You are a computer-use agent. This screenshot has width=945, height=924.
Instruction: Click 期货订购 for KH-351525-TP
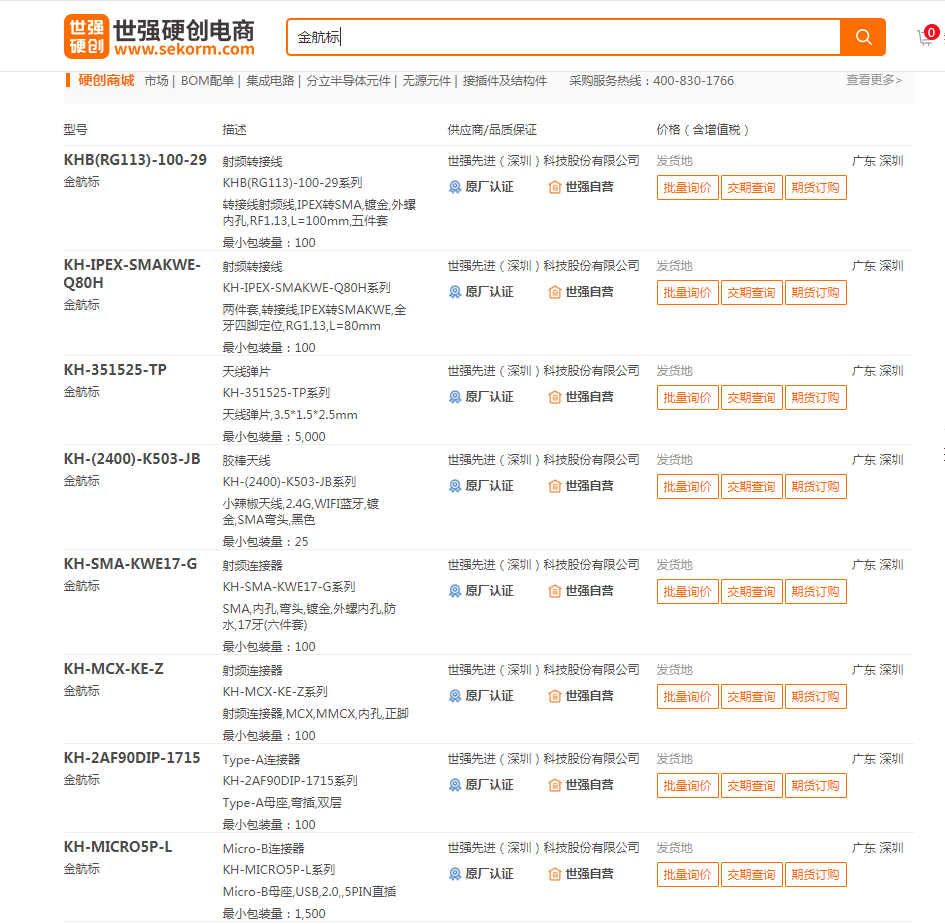coord(815,397)
